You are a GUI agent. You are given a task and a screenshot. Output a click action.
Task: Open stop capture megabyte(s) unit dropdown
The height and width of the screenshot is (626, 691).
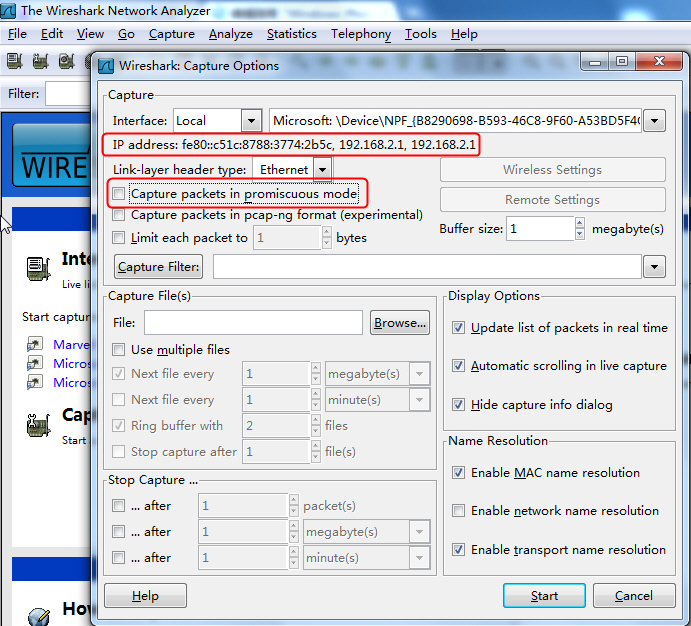point(419,532)
